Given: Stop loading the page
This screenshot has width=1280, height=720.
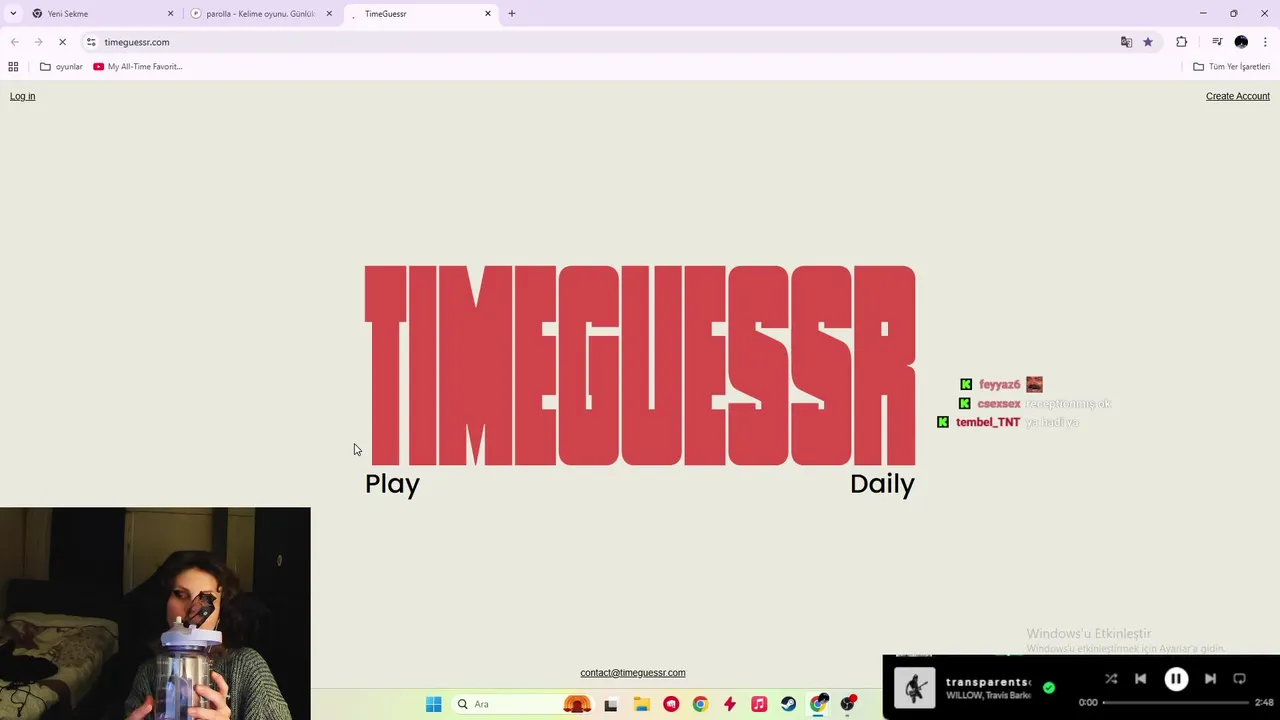Looking at the screenshot, I should [62, 42].
